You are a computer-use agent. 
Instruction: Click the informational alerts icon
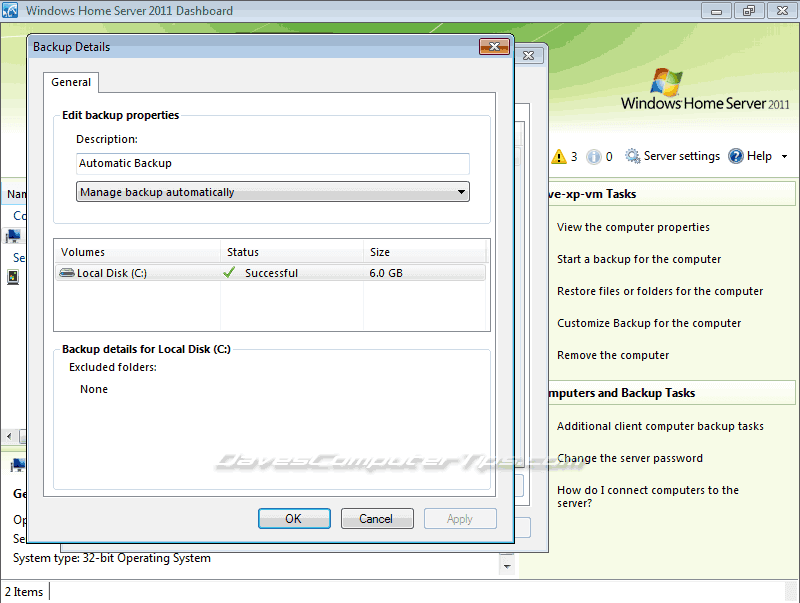593,157
